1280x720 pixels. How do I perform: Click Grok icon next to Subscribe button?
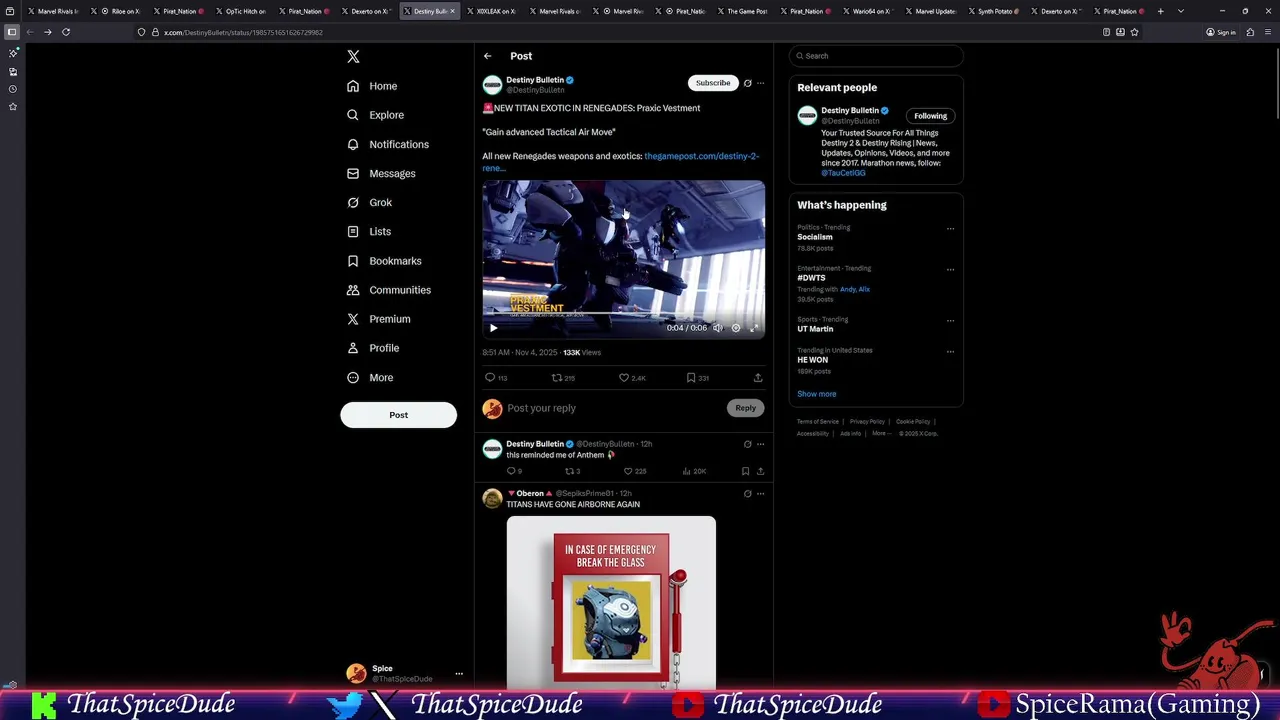(x=747, y=83)
